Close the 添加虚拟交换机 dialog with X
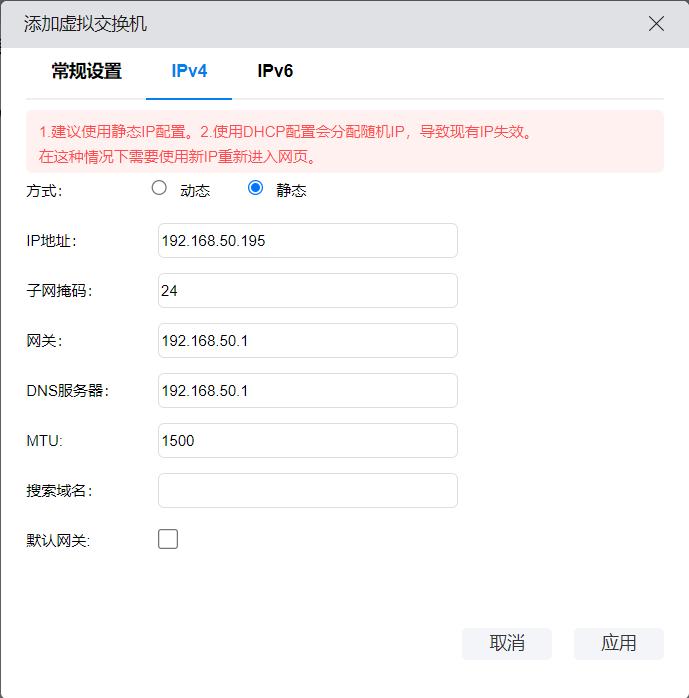This screenshot has width=689, height=698. [x=656, y=23]
